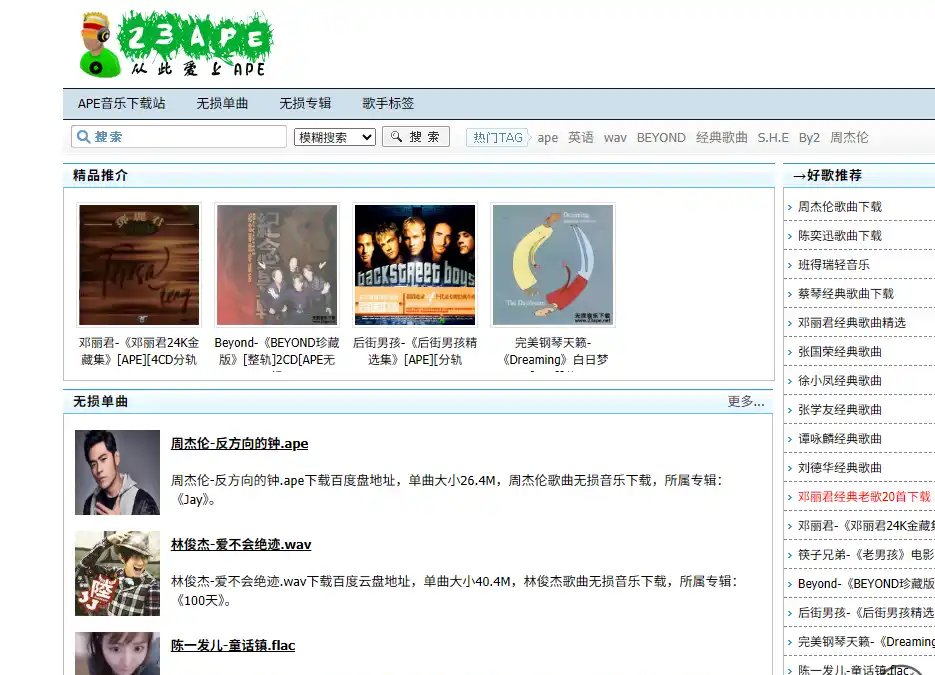
Task: Open the sidebar link starting 后街男孩-《后街男孩精选
Action: [x=866, y=612]
